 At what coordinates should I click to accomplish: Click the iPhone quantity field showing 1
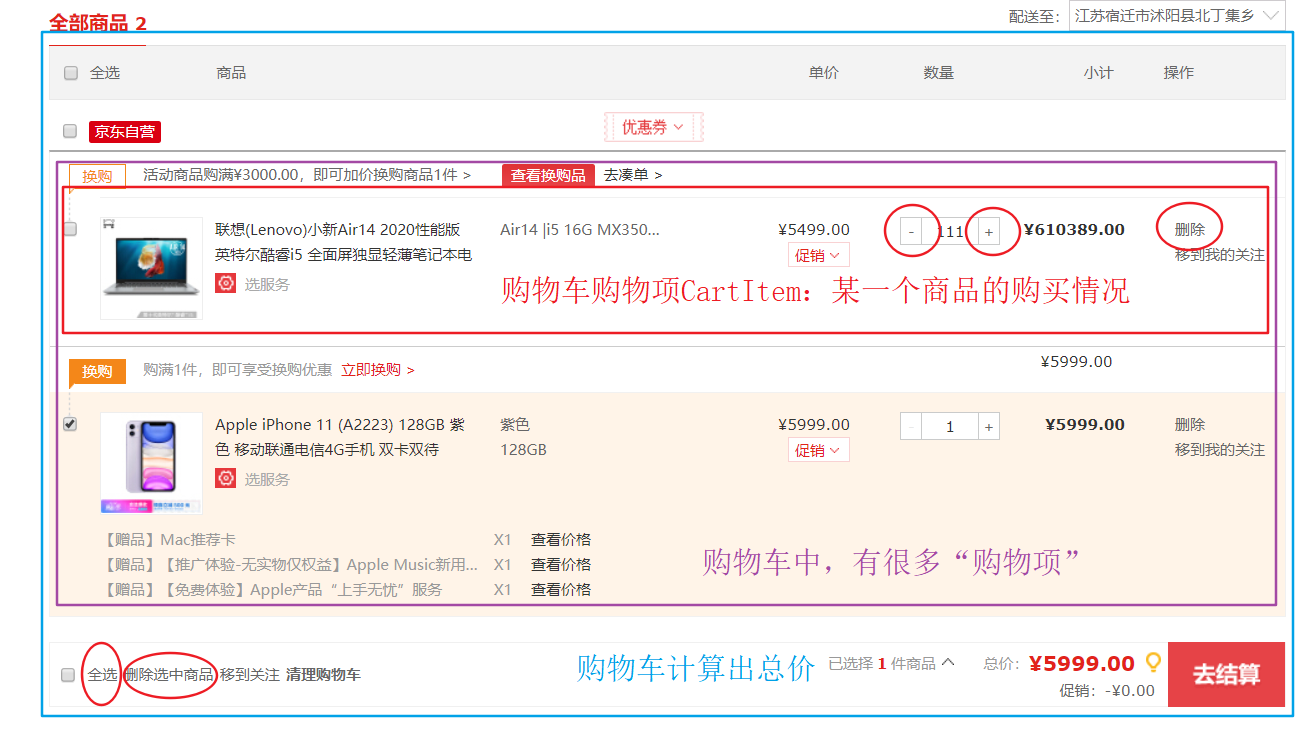pyautogui.click(x=950, y=426)
